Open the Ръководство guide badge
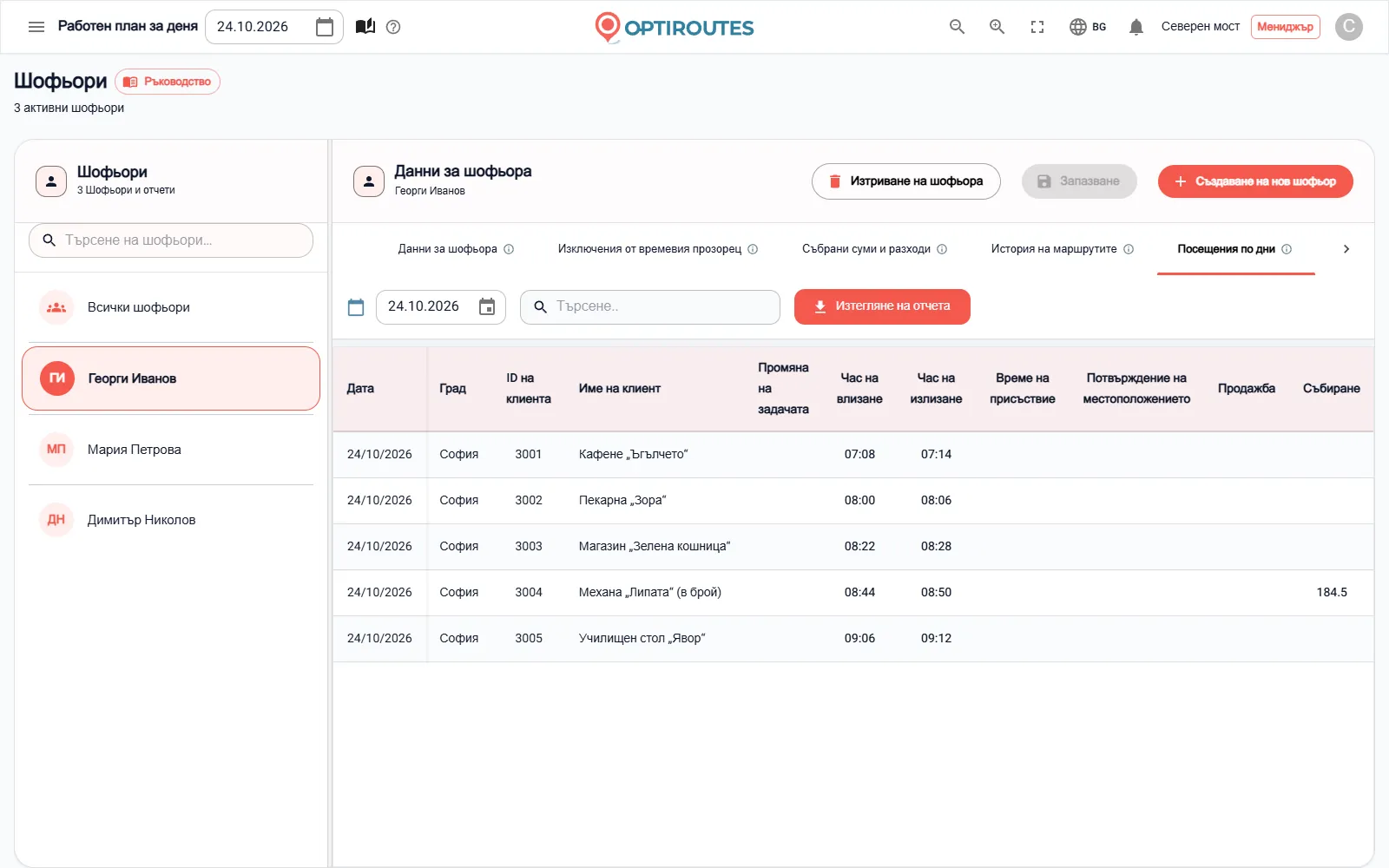This screenshot has width=1389, height=868. coord(168,82)
